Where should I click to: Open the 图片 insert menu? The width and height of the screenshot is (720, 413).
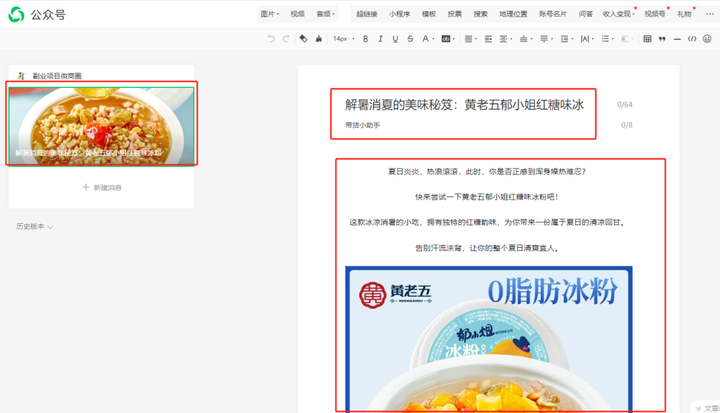pos(270,14)
